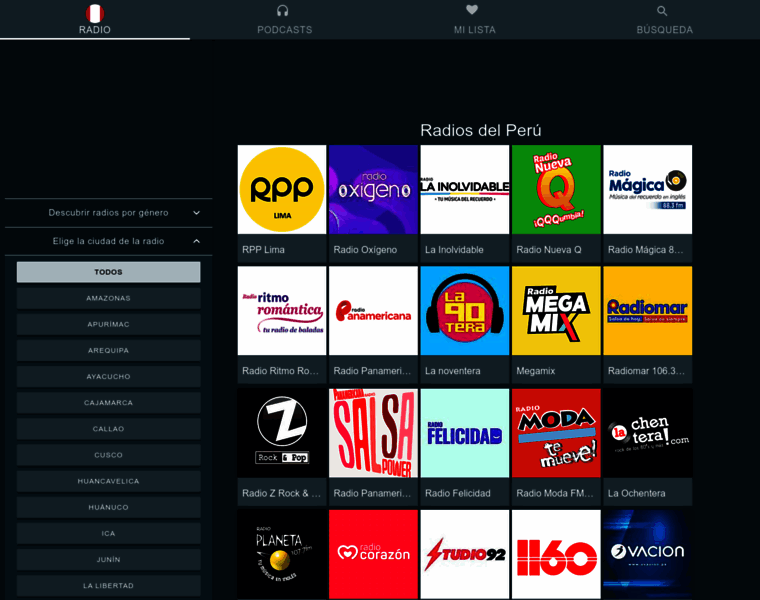Filter radios by AREQUIPA
Screen dimensions: 760x600
click(x=109, y=350)
